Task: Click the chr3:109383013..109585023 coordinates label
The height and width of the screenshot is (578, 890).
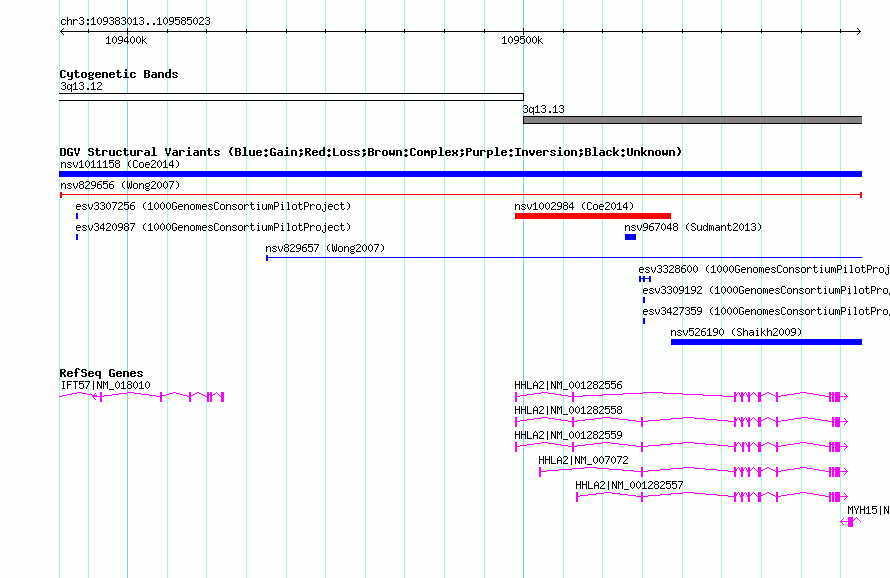Action: coord(135,21)
